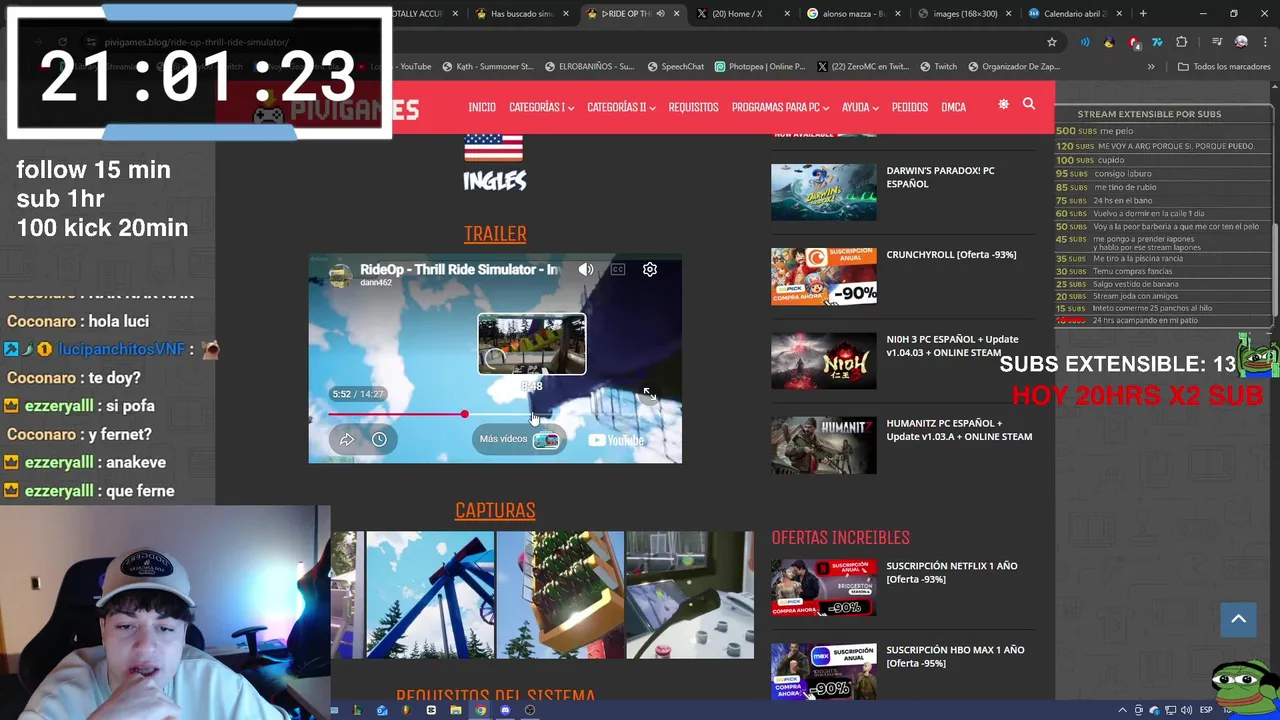The width and height of the screenshot is (1280, 720).
Task: Mute the RIDE OP tab via its speaker icon
Action: pos(660,14)
